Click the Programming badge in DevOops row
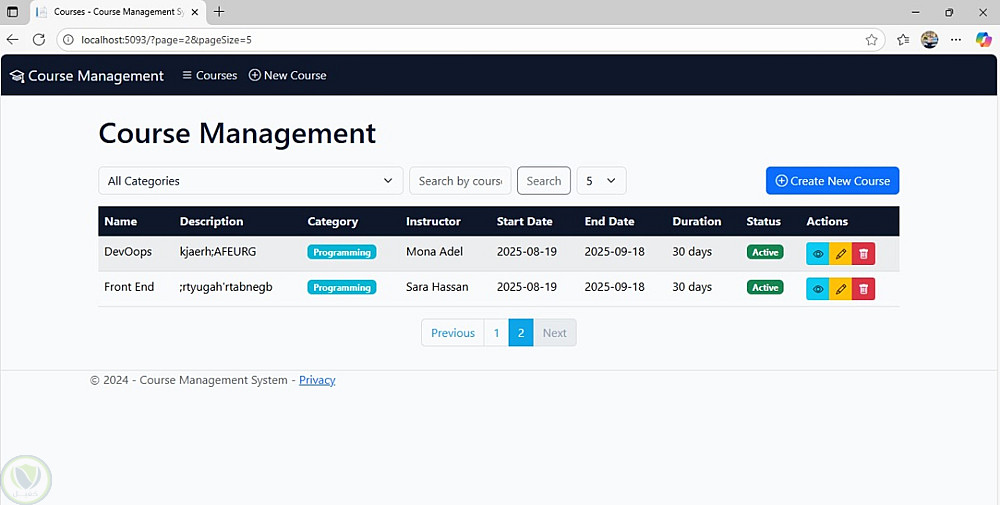Viewport: 1000px width, 505px height. (x=342, y=252)
